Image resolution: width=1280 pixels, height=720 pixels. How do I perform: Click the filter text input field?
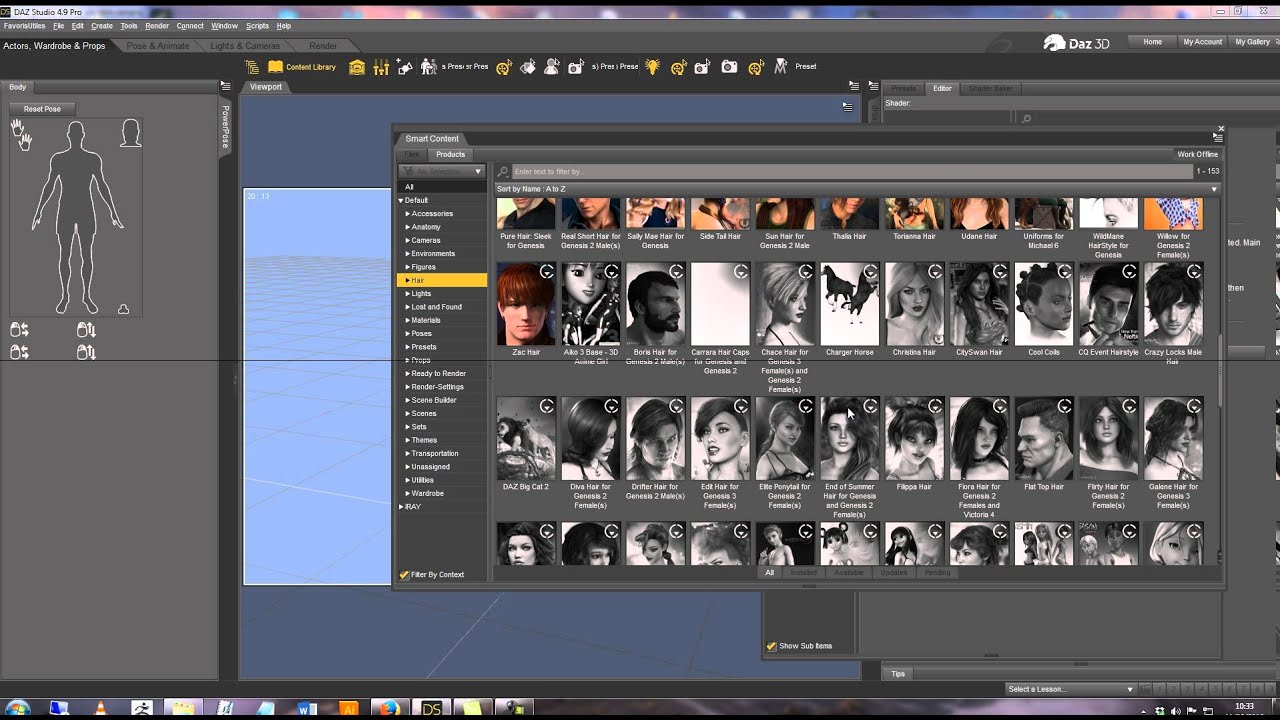point(850,172)
